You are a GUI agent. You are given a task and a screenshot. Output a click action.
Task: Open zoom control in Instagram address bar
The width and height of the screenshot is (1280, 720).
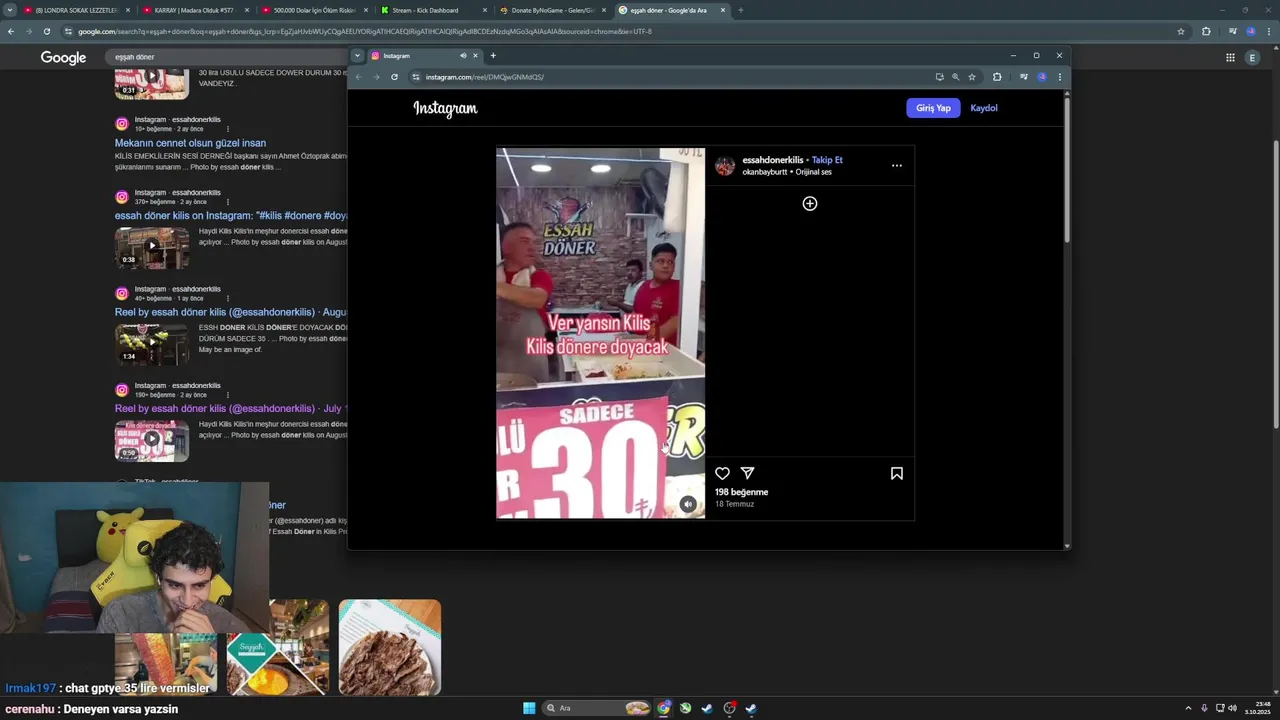click(955, 77)
